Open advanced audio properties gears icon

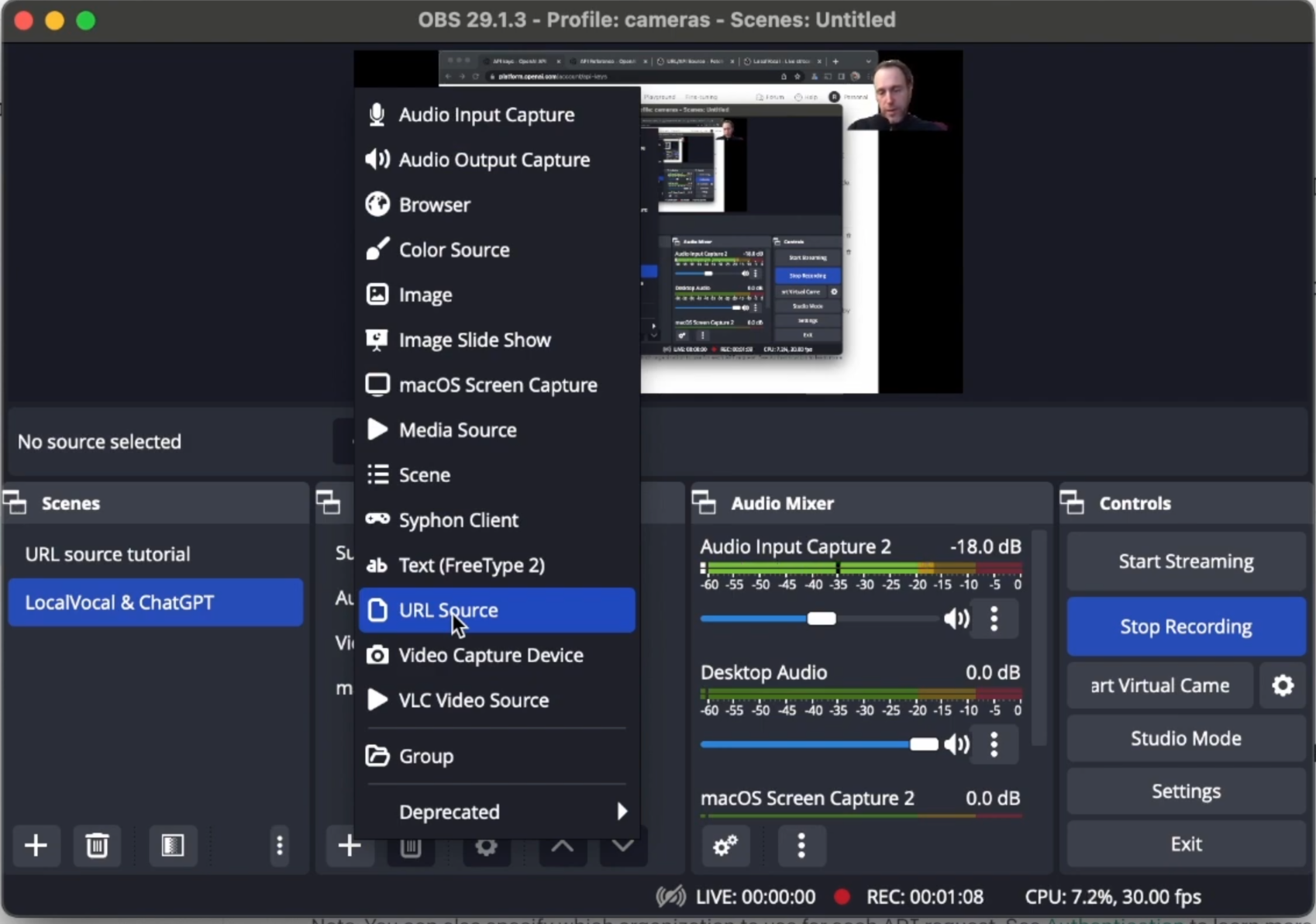point(725,845)
